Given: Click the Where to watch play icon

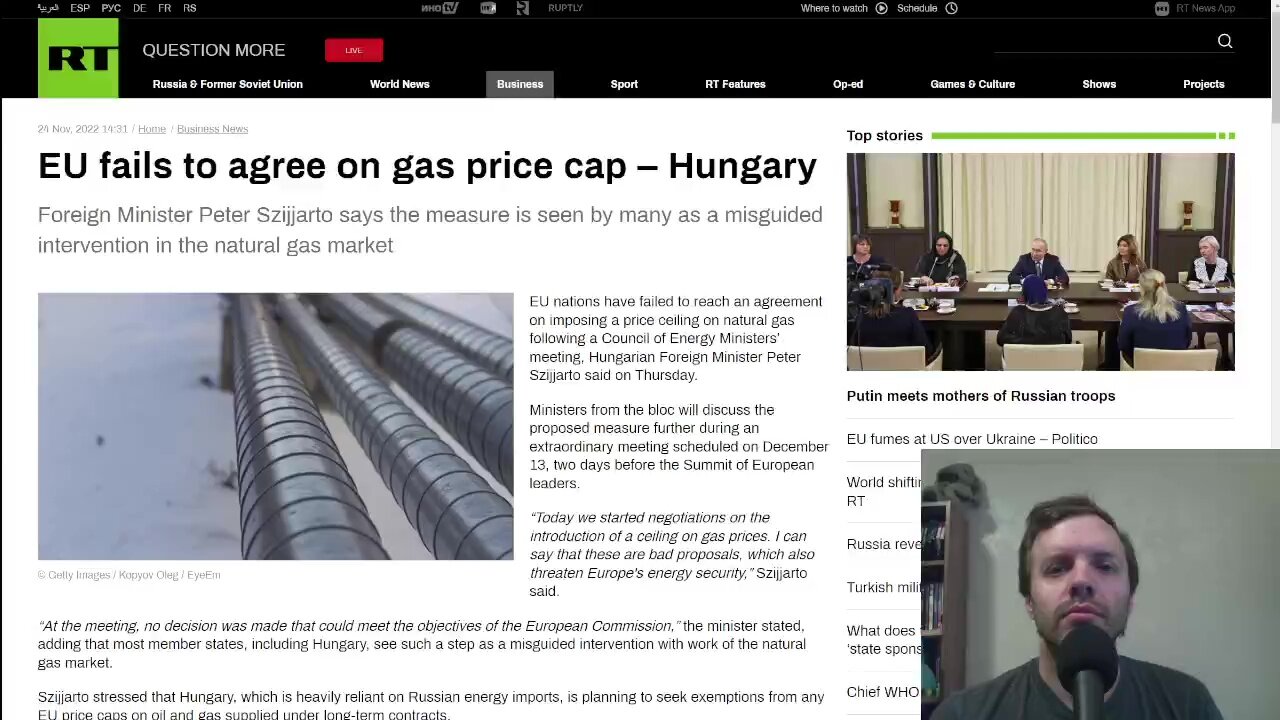Looking at the screenshot, I should pyautogui.click(x=881, y=8).
